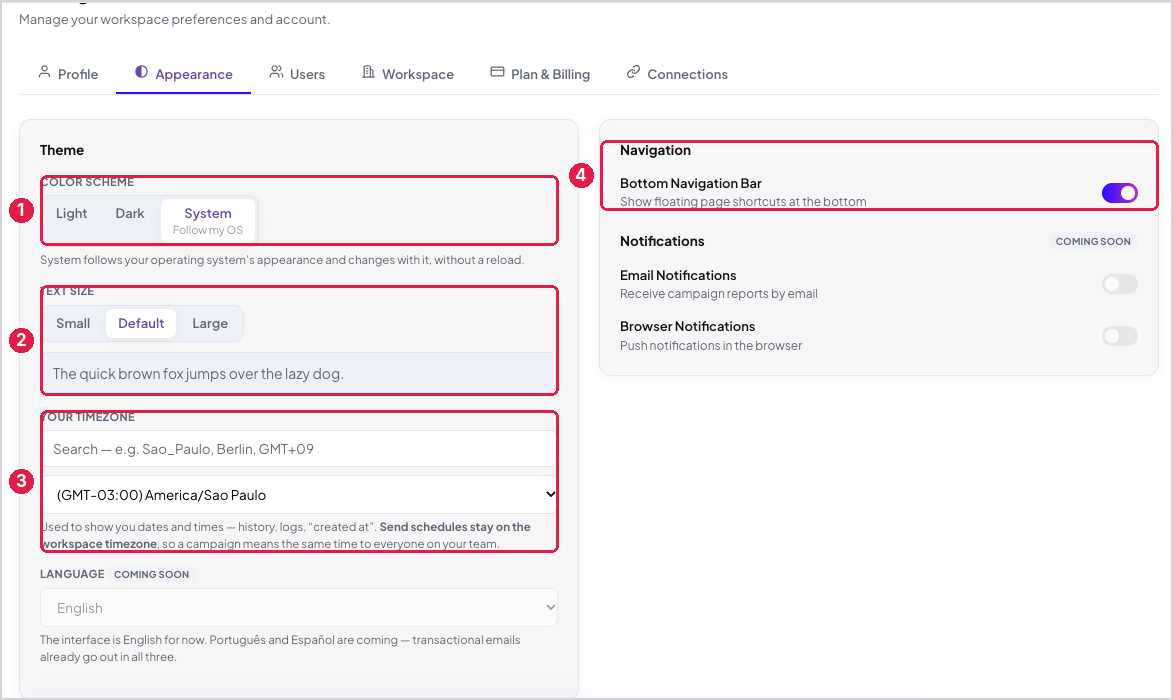Click the Notifications COMING SOON badge
Screen dimensions: 1173x700
(x=1093, y=242)
